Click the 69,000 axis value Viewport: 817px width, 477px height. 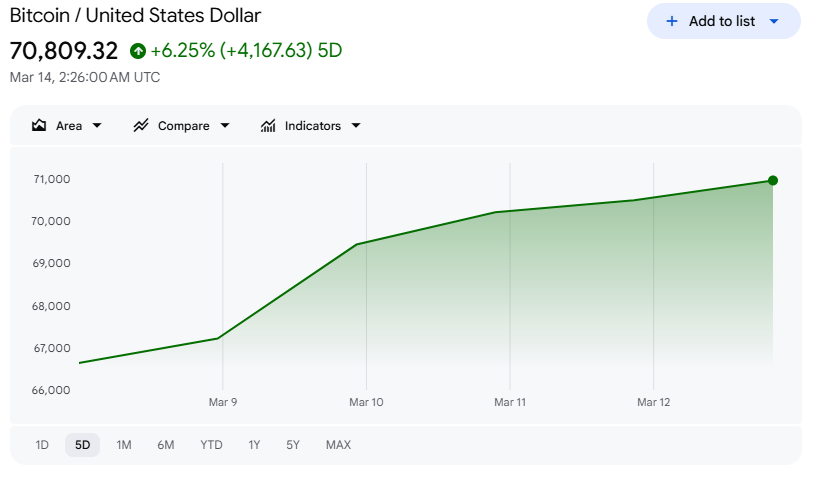[51, 263]
